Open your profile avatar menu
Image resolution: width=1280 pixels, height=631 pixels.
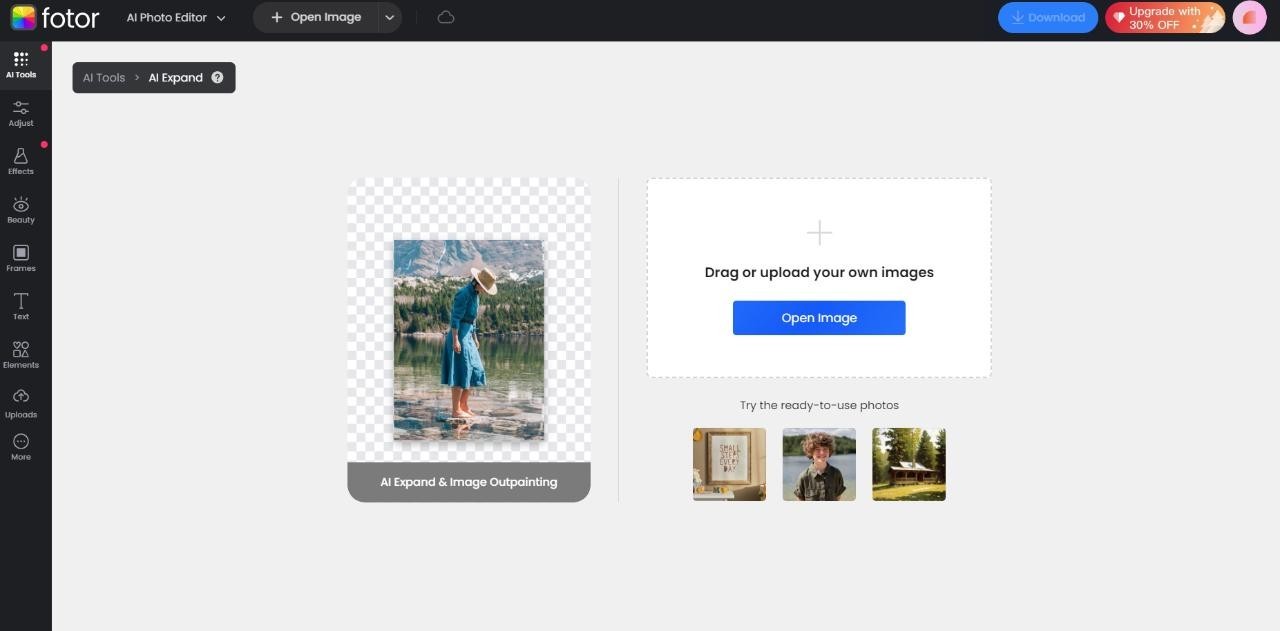[x=1249, y=17]
